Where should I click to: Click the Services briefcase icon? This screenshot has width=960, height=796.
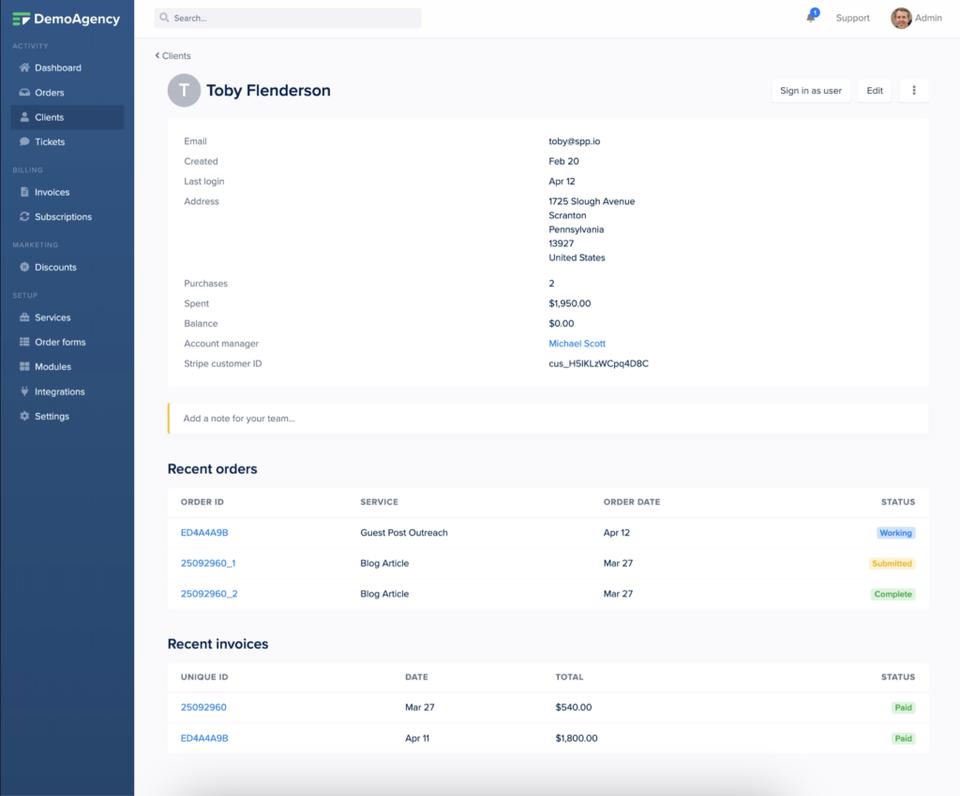[x=24, y=317]
